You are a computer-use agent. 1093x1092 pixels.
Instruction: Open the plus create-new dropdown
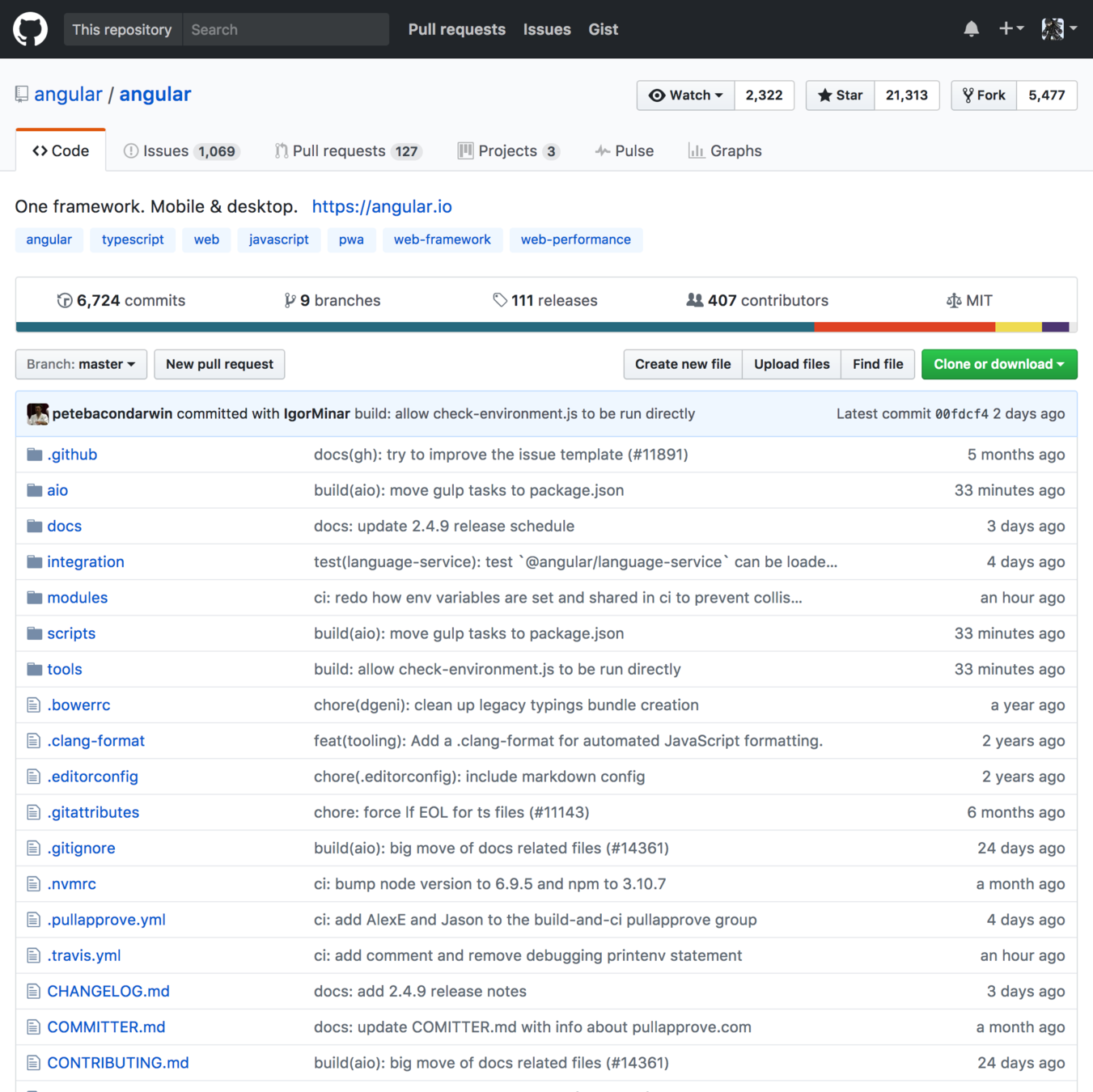pos(1010,29)
